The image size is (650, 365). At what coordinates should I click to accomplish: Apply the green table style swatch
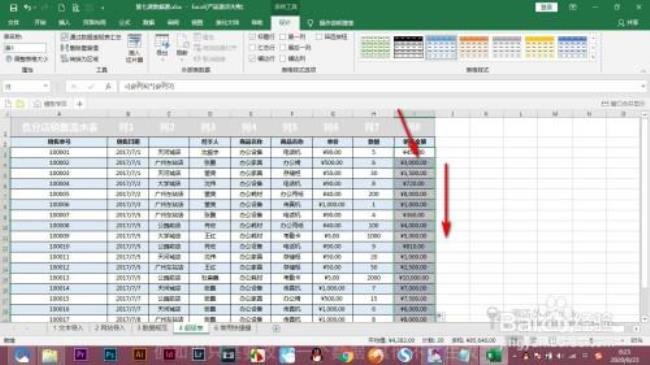point(375,47)
